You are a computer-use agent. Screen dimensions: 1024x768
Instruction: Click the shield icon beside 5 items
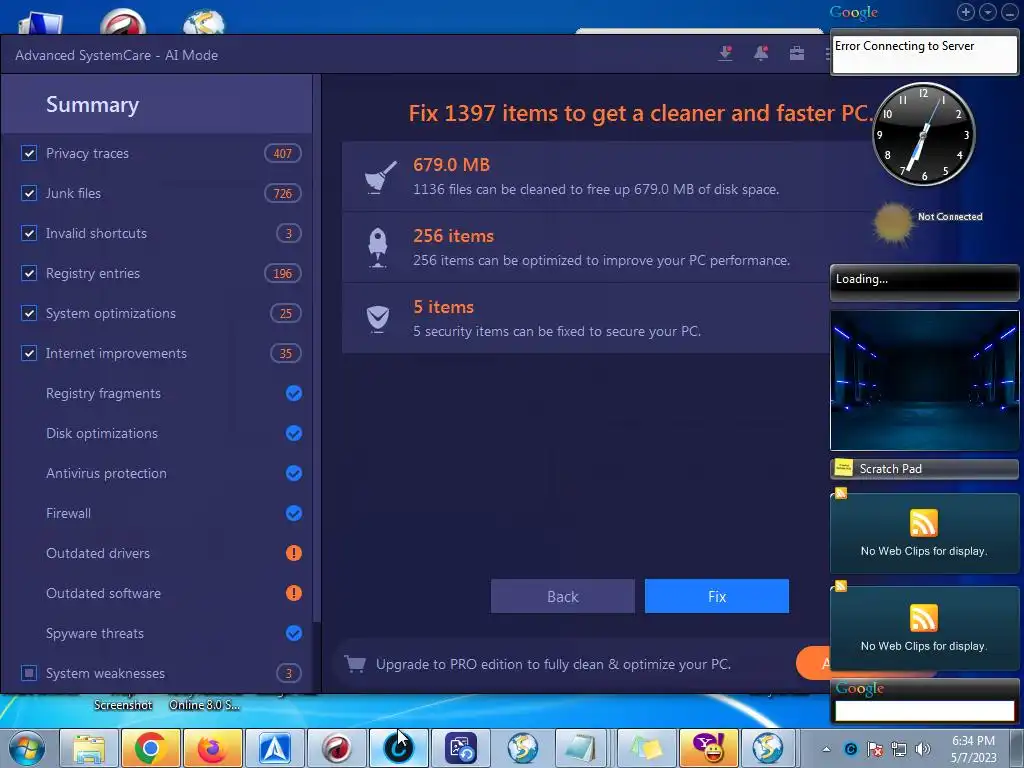378,319
